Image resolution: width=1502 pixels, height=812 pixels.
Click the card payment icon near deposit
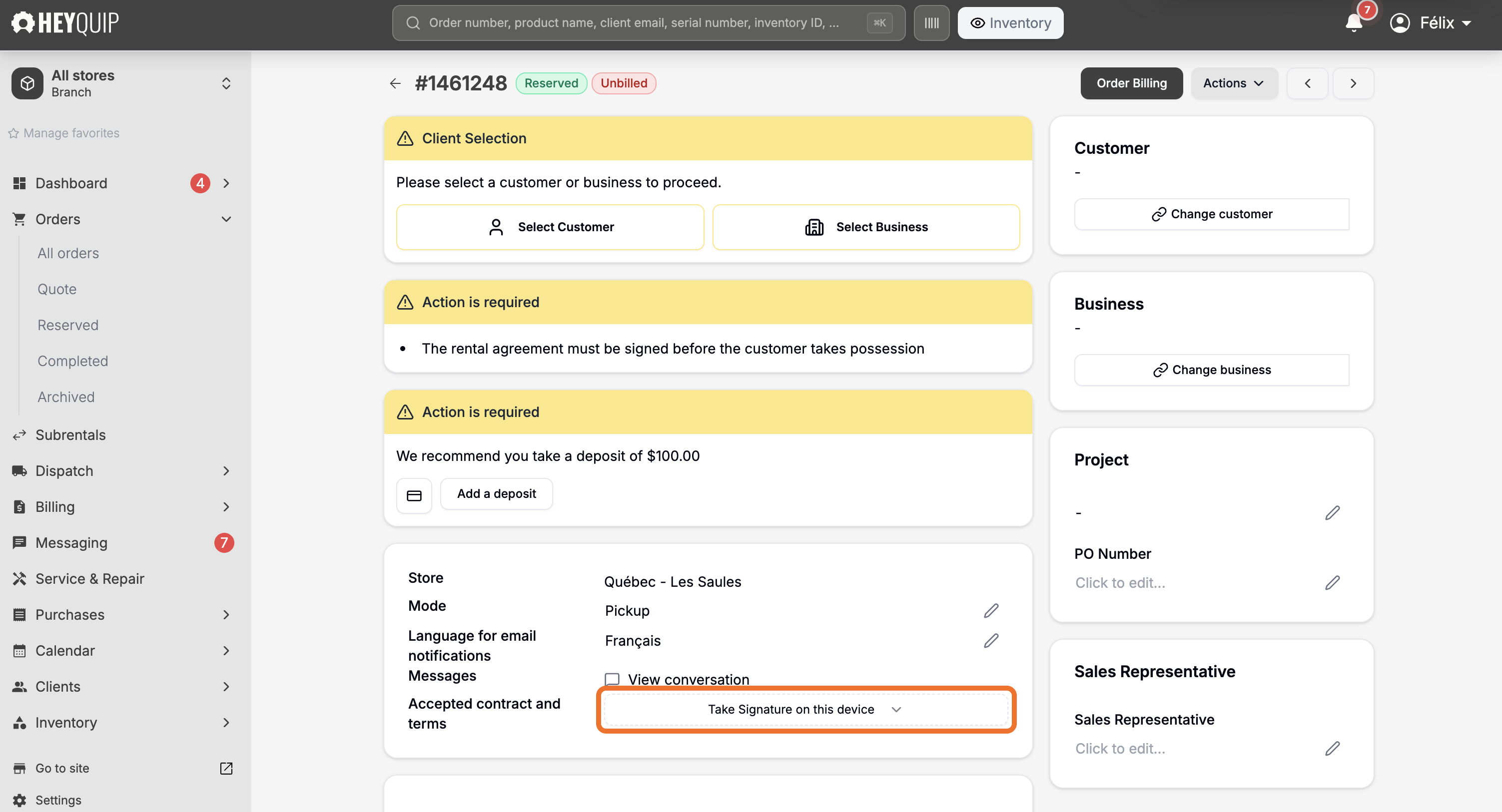pos(414,495)
